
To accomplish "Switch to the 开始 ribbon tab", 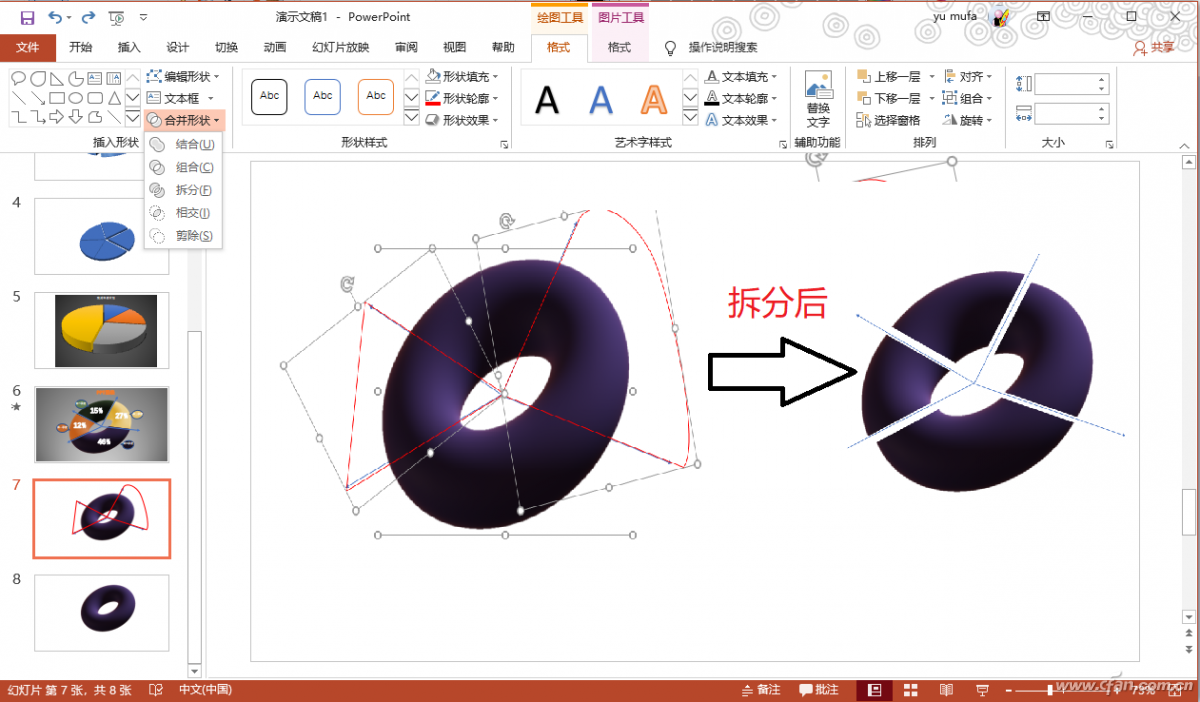I will tap(80, 47).
